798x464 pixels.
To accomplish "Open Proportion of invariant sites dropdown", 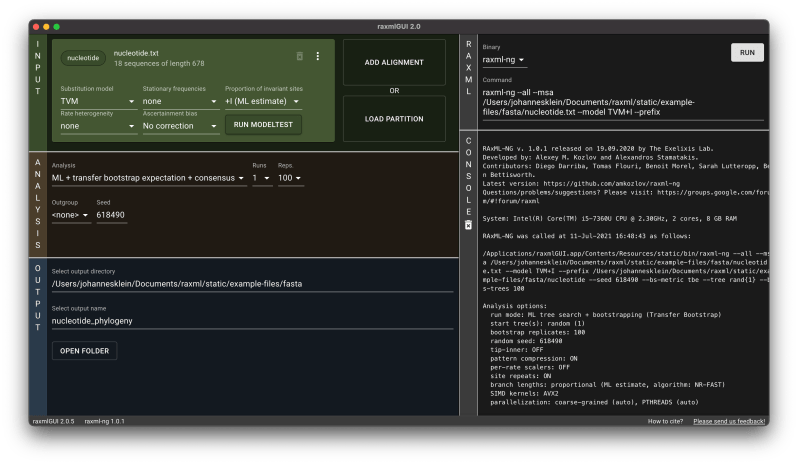I will [262, 101].
